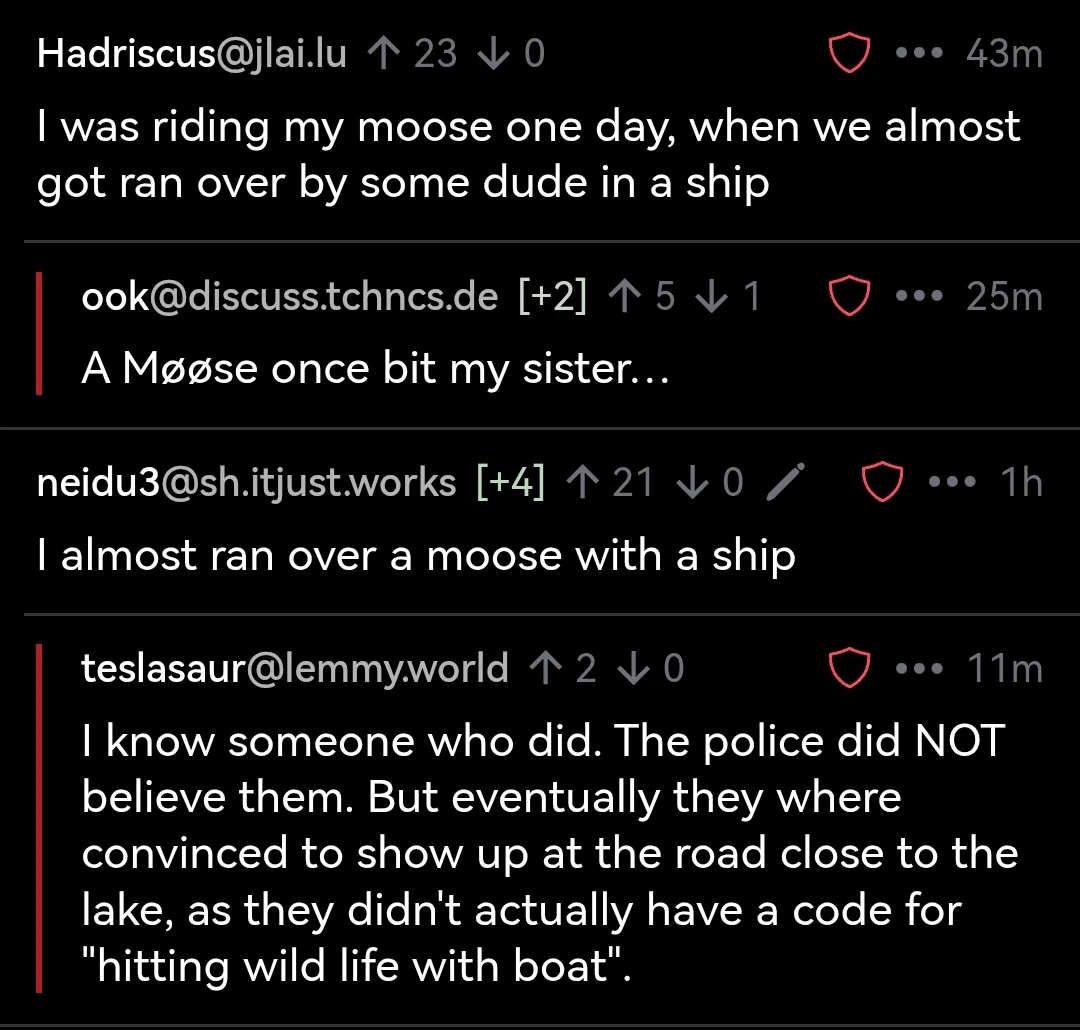Open more options for Hadriscus's comment
This screenshot has height=1030, width=1080.
(919, 53)
